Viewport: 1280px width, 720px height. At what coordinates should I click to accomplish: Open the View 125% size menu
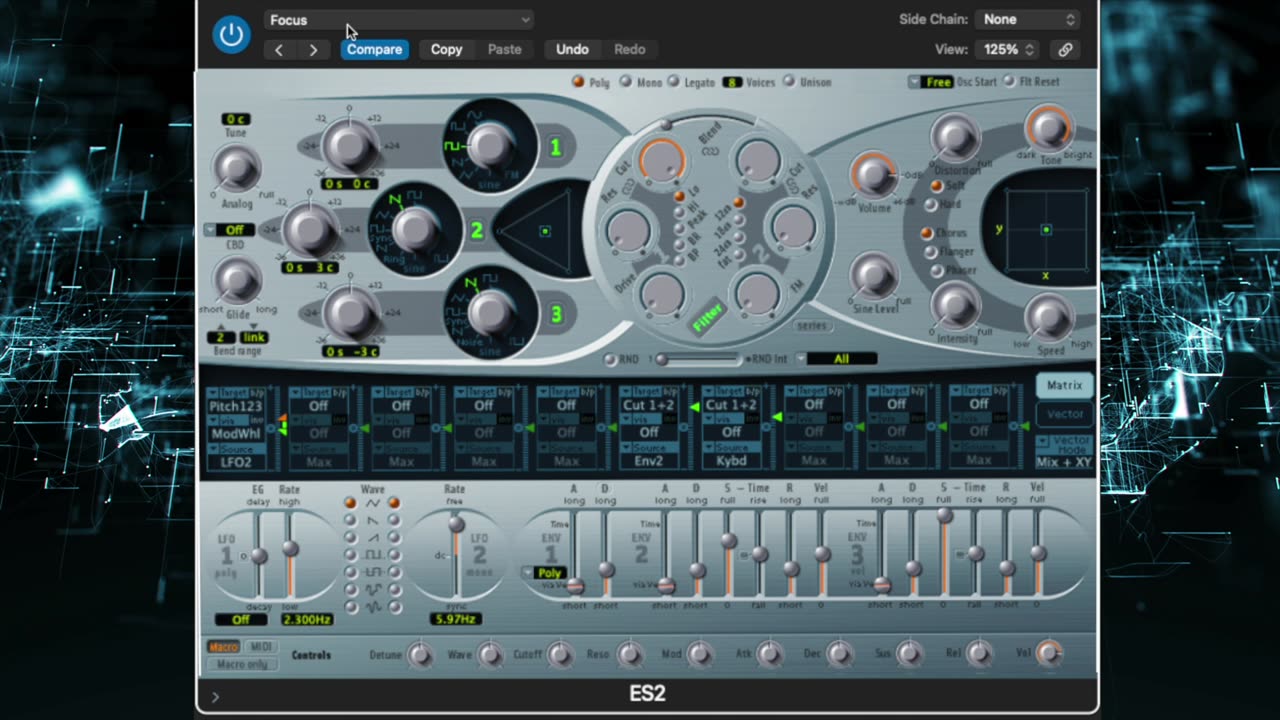(x=1009, y=49)
